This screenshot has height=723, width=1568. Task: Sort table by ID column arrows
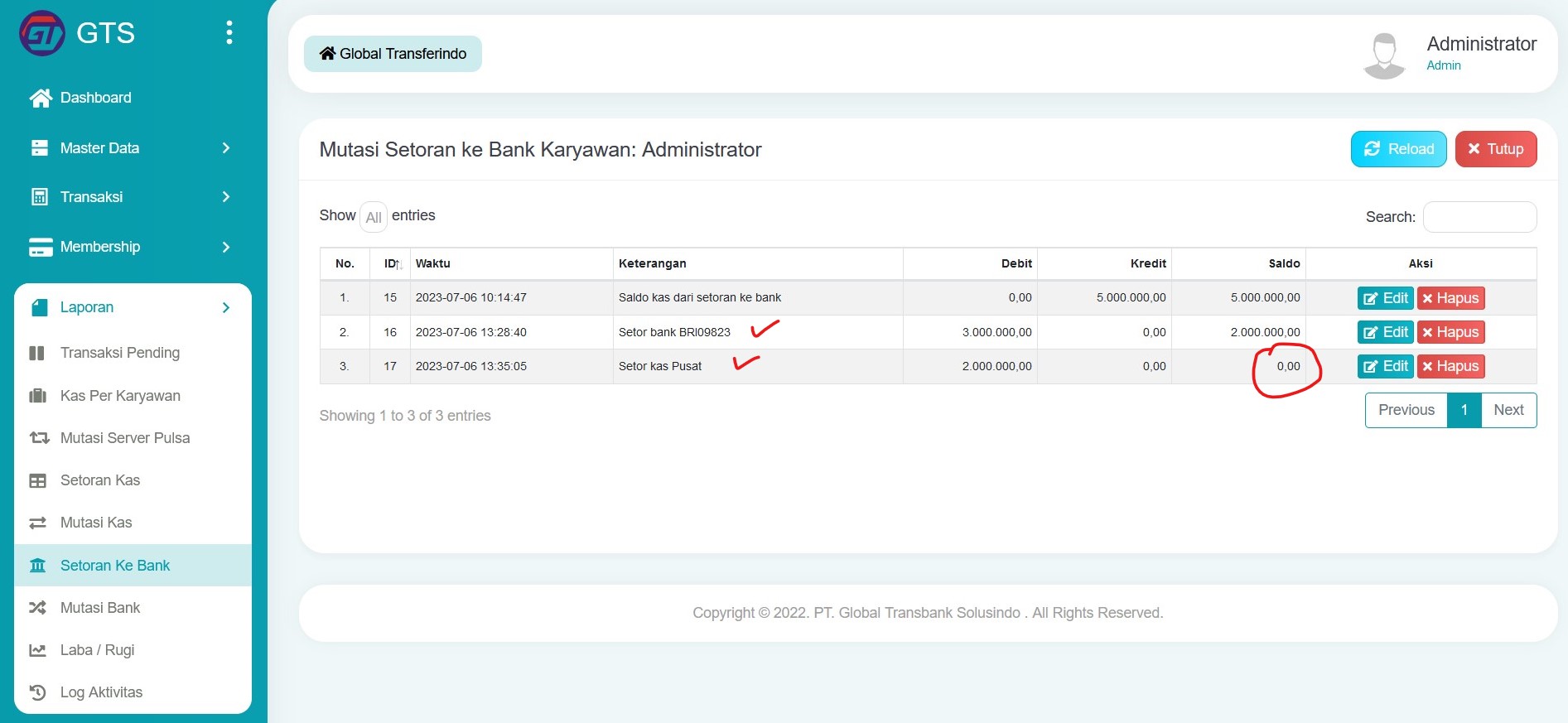coord(398,265)
